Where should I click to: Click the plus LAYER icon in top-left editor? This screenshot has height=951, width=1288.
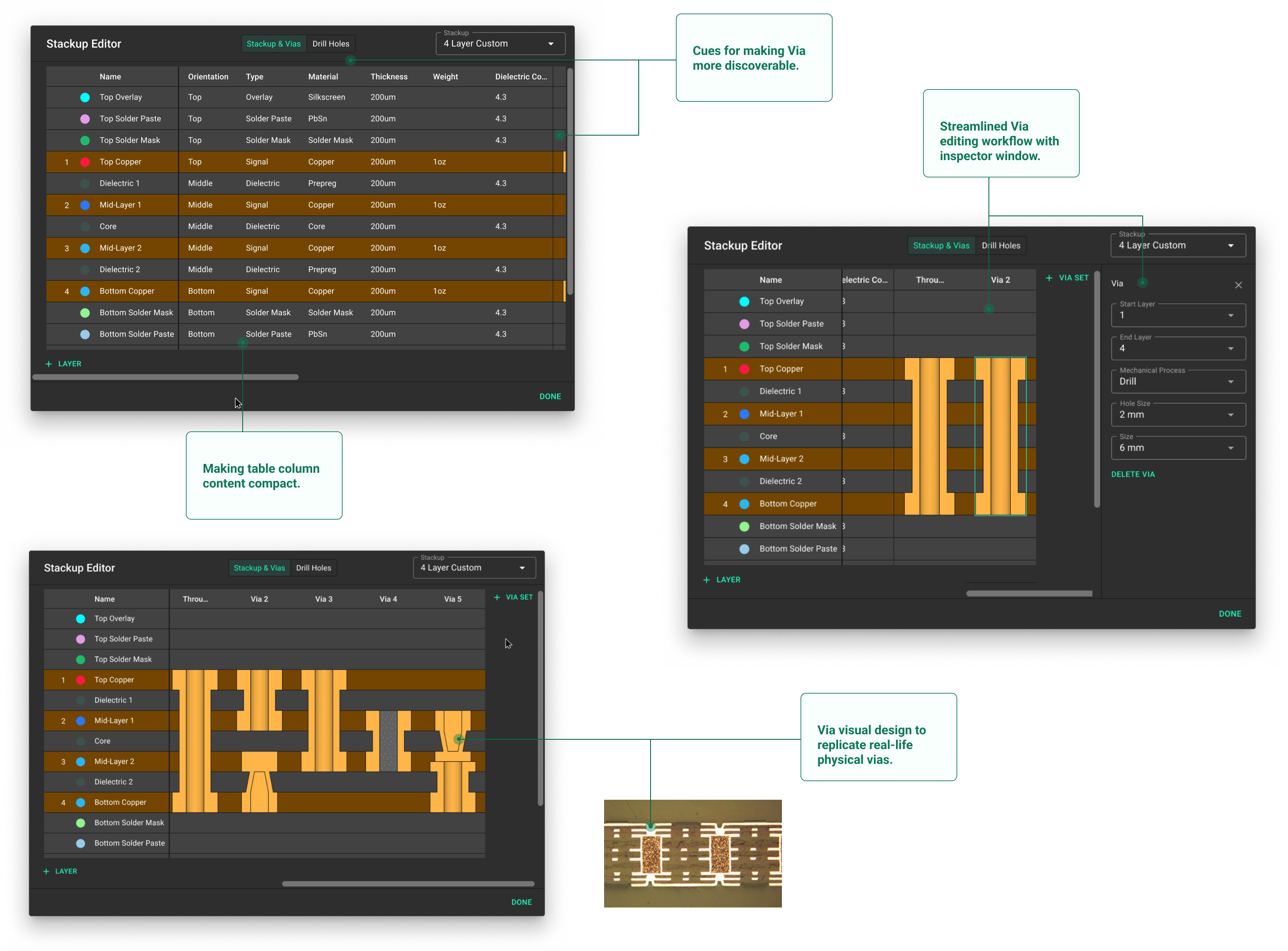[49, 364]
